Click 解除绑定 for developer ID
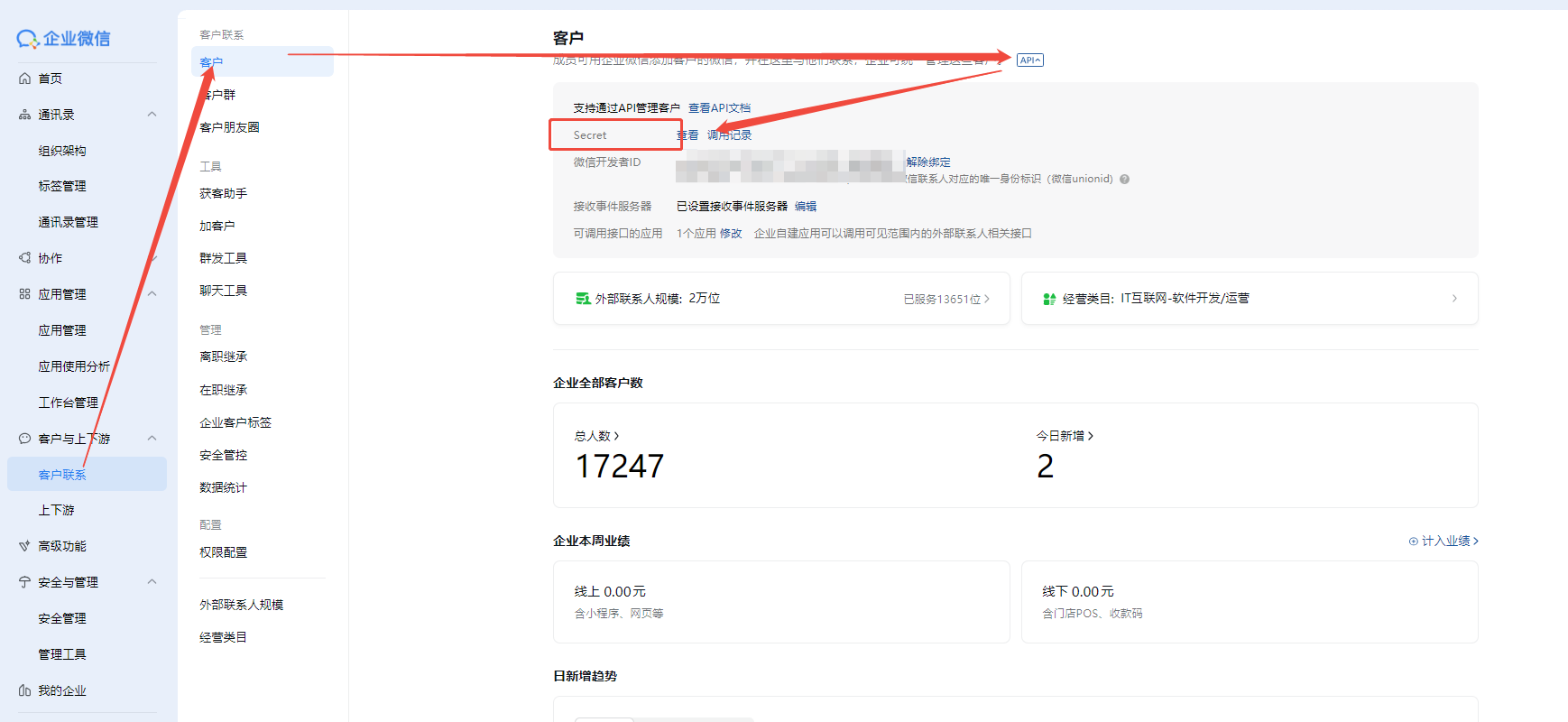Viewport: 1568px width, 722px height. point(928,162)
